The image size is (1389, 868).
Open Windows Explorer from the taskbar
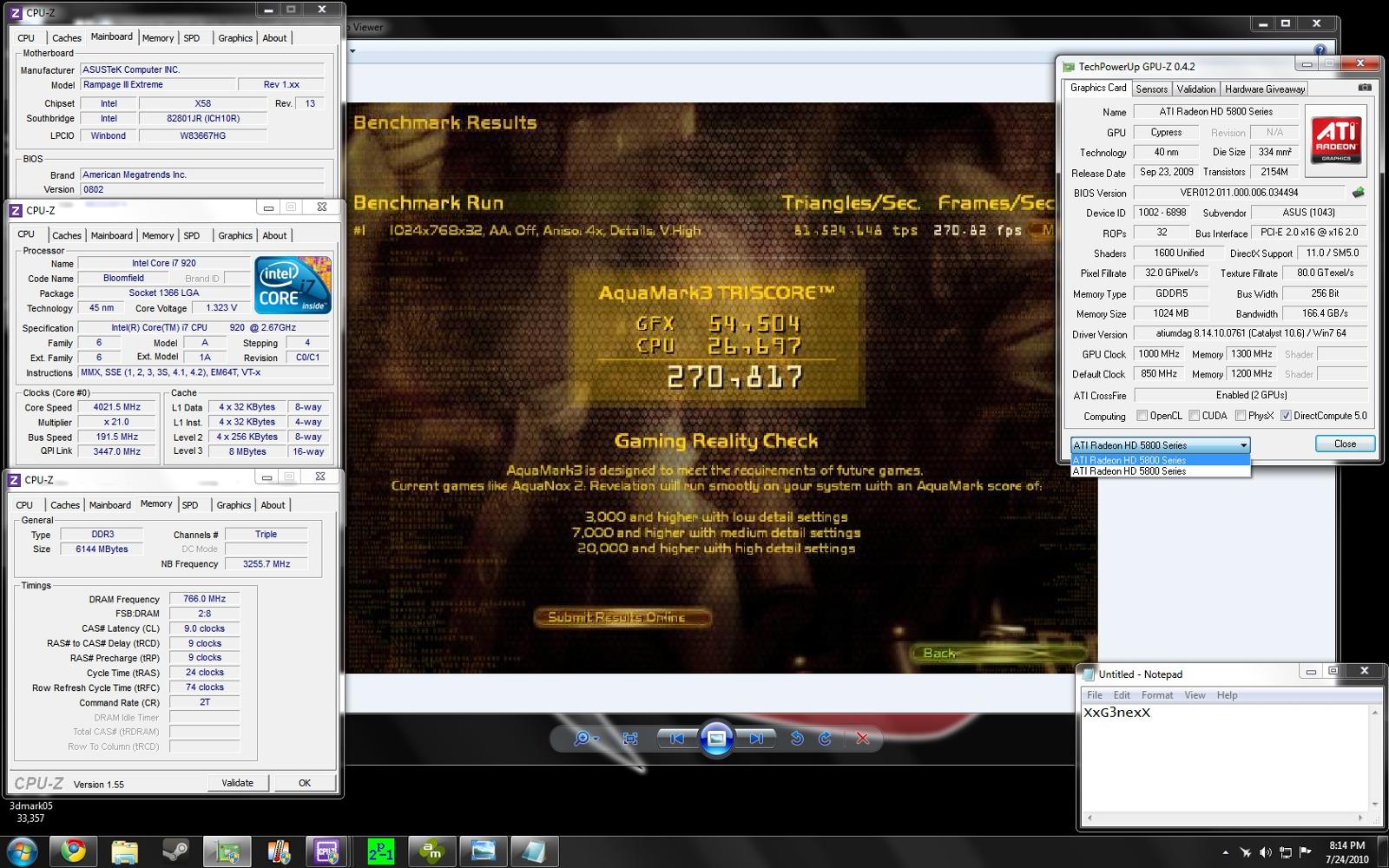125,852
